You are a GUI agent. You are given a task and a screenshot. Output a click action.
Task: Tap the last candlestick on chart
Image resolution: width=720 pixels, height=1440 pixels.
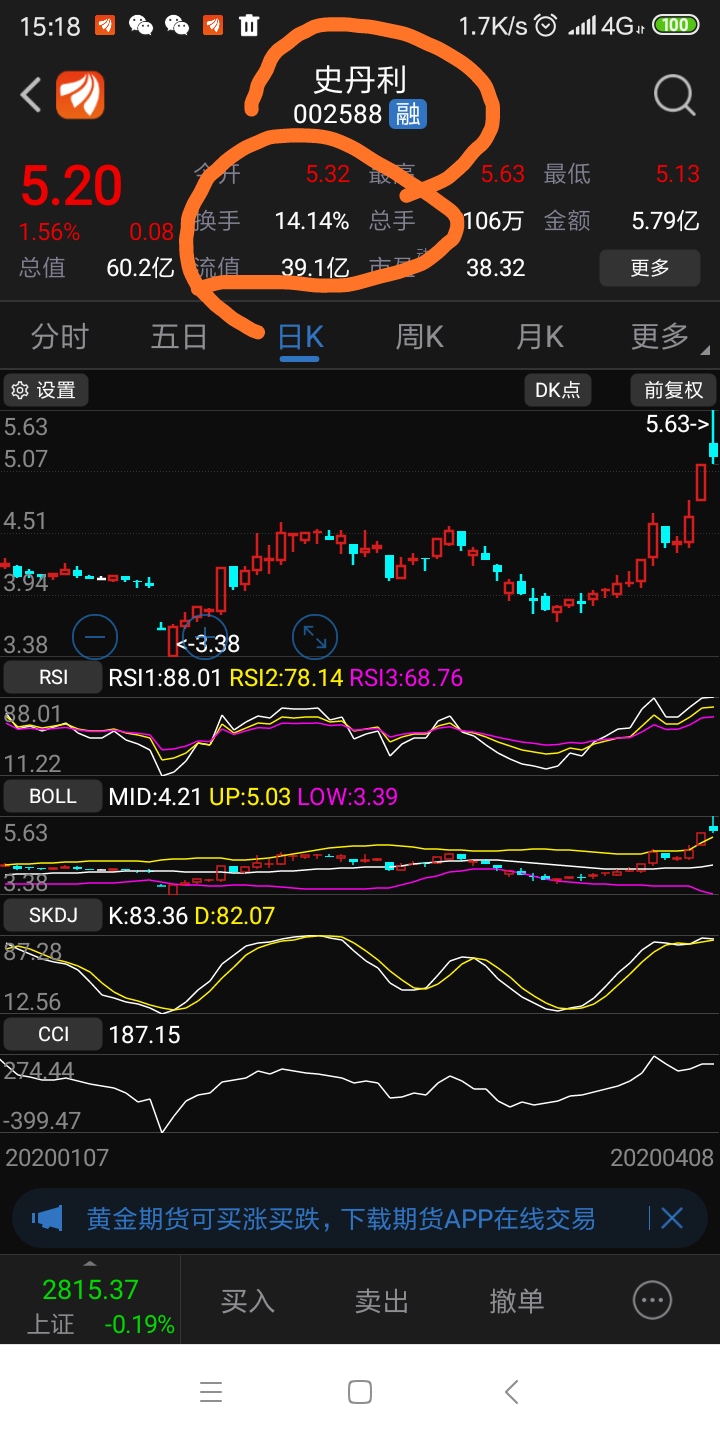714,438
